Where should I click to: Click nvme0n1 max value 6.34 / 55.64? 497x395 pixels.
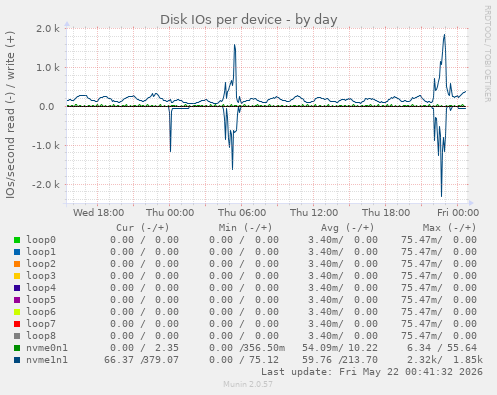point(442,348)
